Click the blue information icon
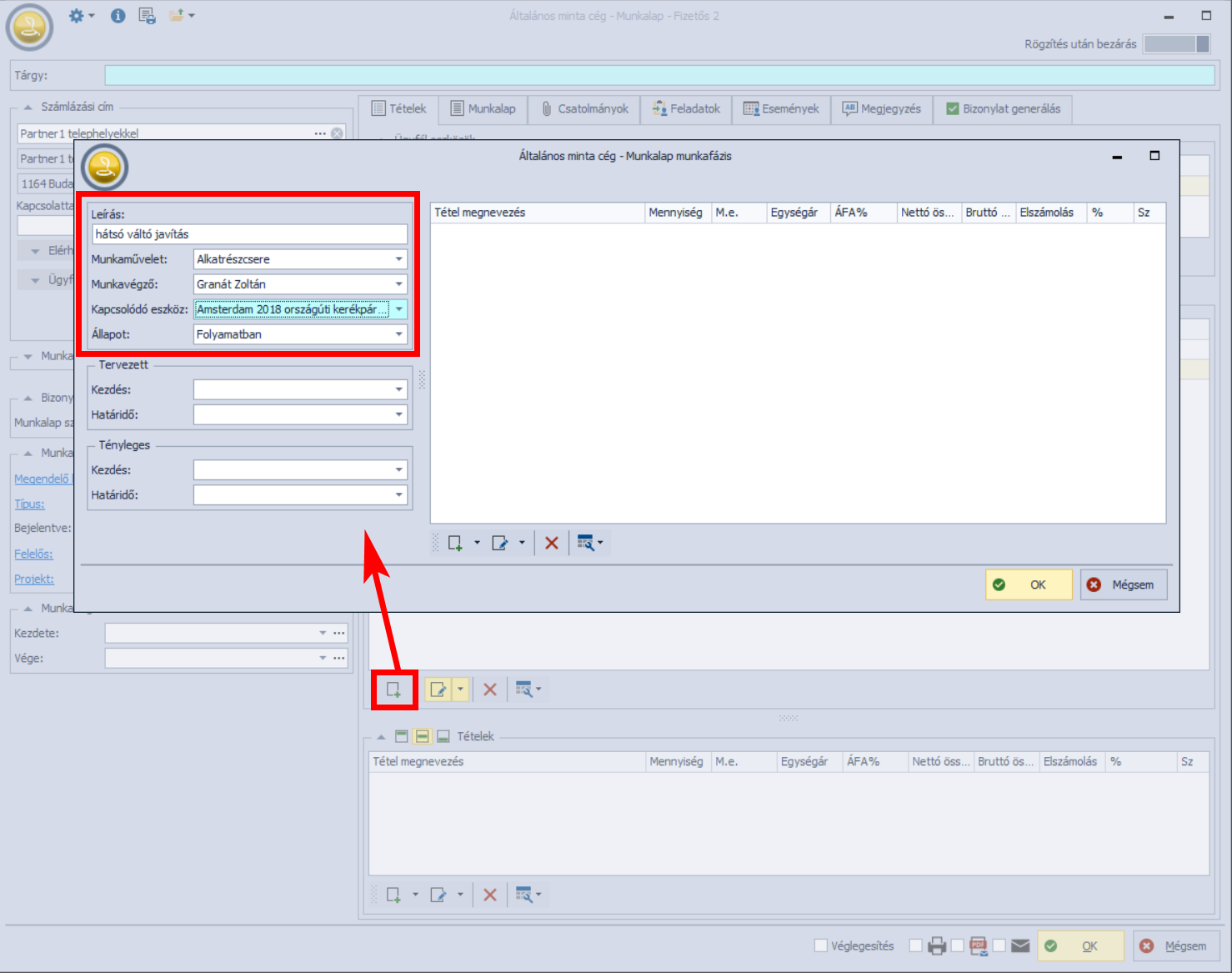 pos(118,16)
